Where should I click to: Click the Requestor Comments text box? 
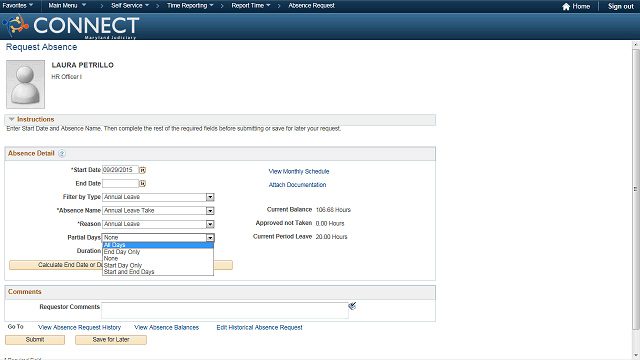tap(225, 311)
